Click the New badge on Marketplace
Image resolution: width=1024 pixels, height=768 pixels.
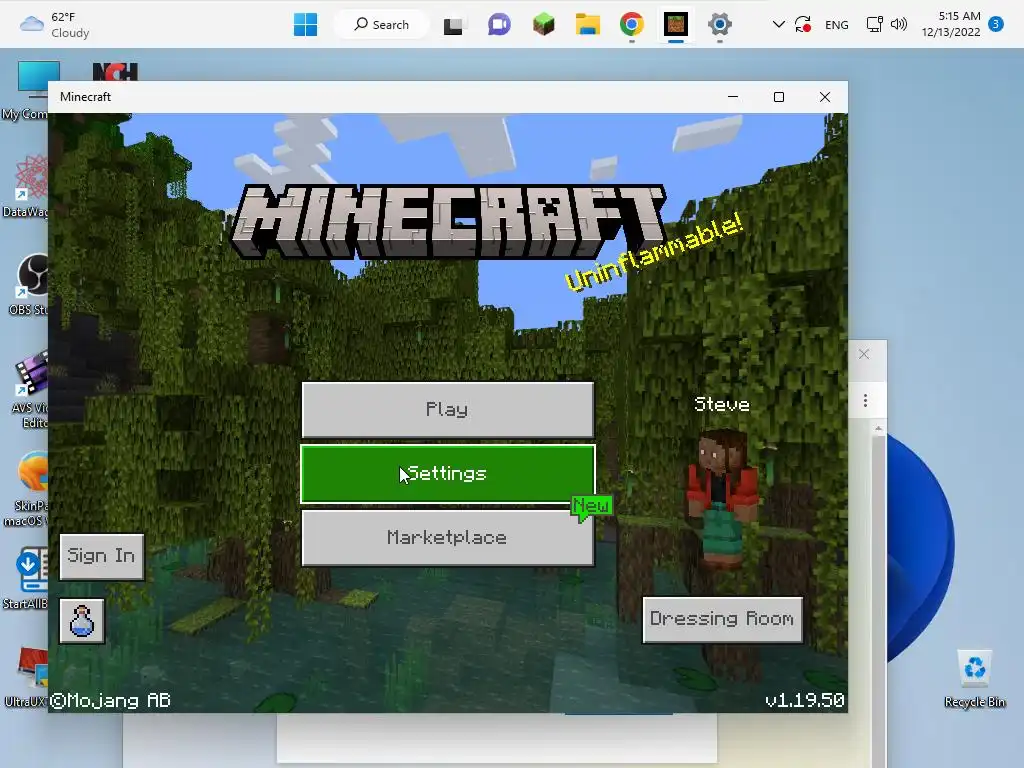[592, 506]
